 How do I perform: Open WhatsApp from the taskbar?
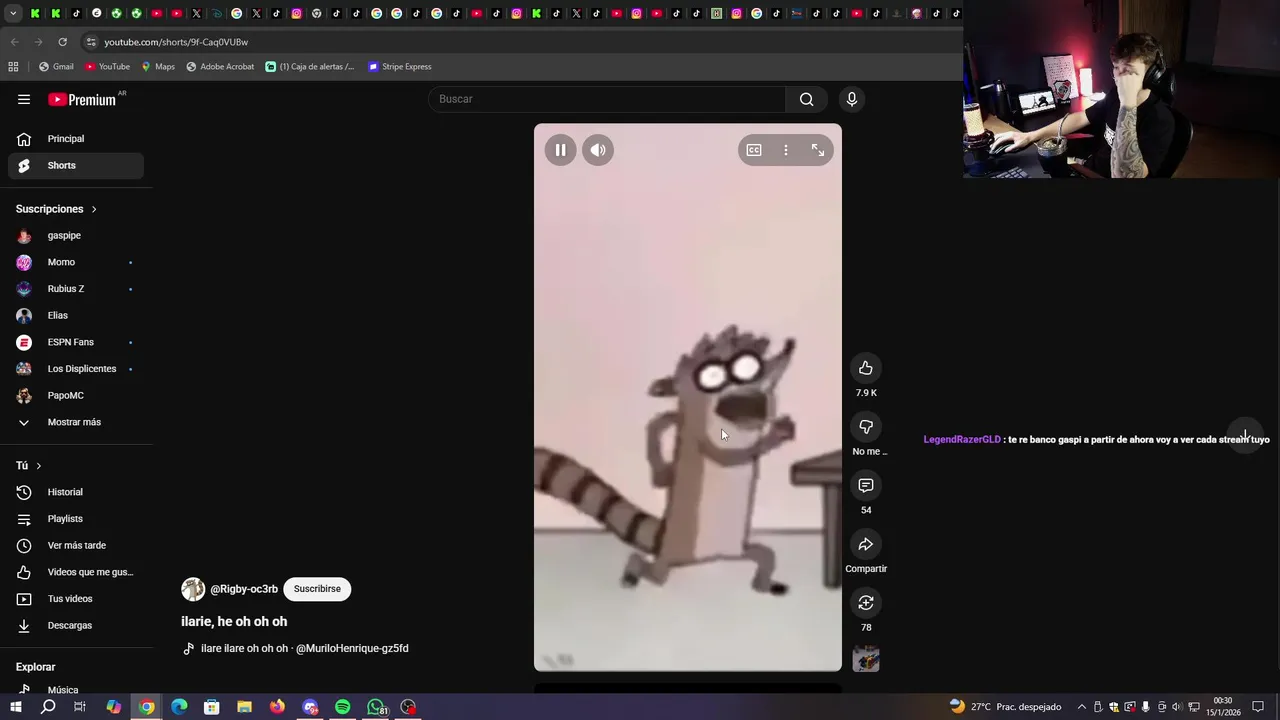tap(376, 707)
